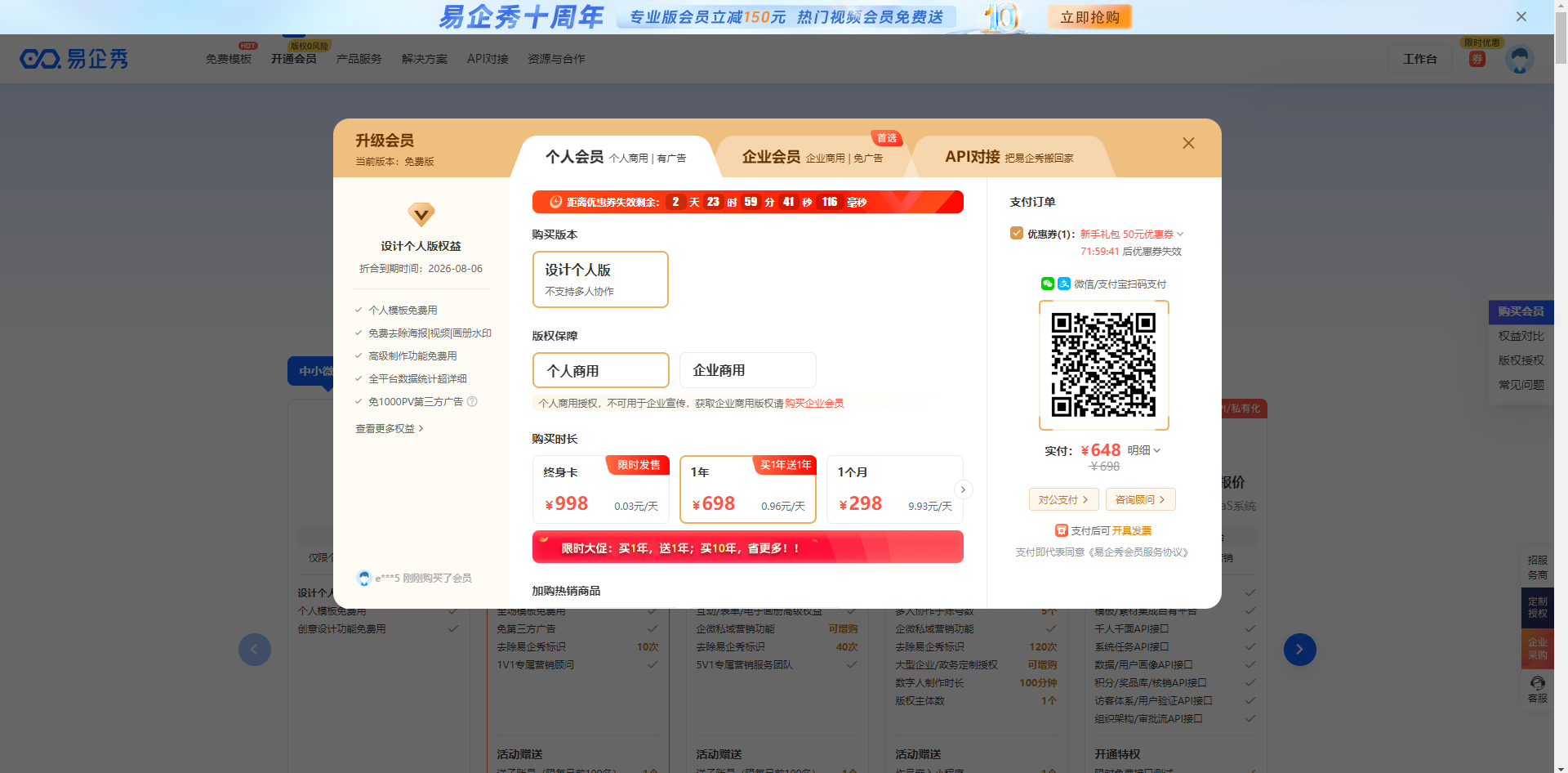Click the 定制授权 floating button
This screenshot has width=1568, height=773.
click(1537, 607)
